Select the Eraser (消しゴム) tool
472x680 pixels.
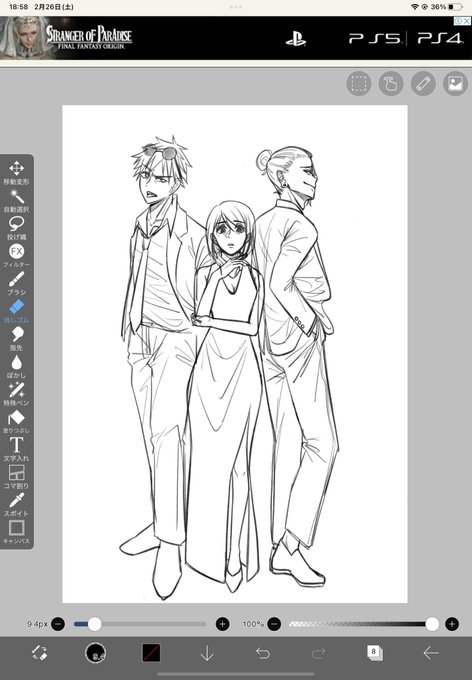(16, 311)
